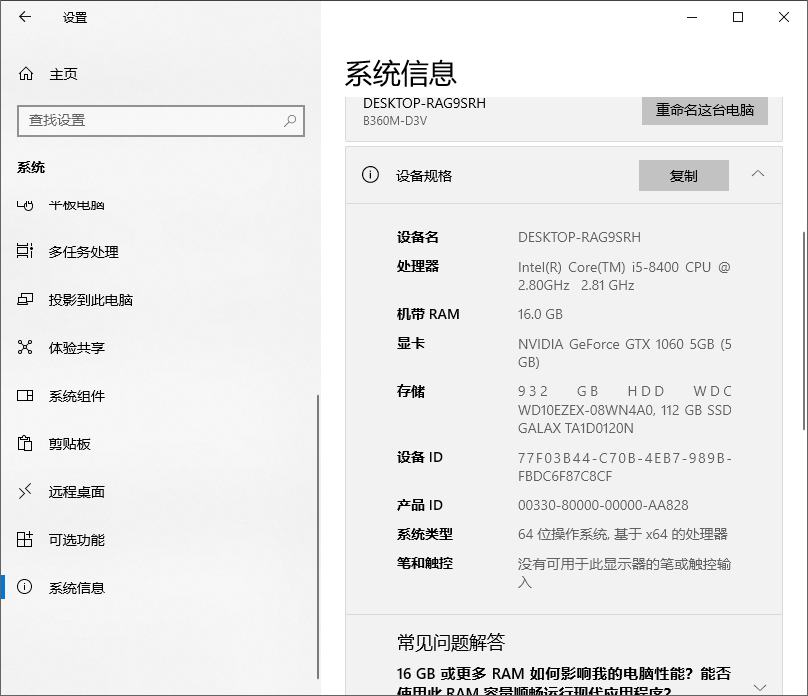Click the device ID 77F03B44 value
Image resolution: width=808 pixels, height=696 pixels.
(x=625, y=467)
